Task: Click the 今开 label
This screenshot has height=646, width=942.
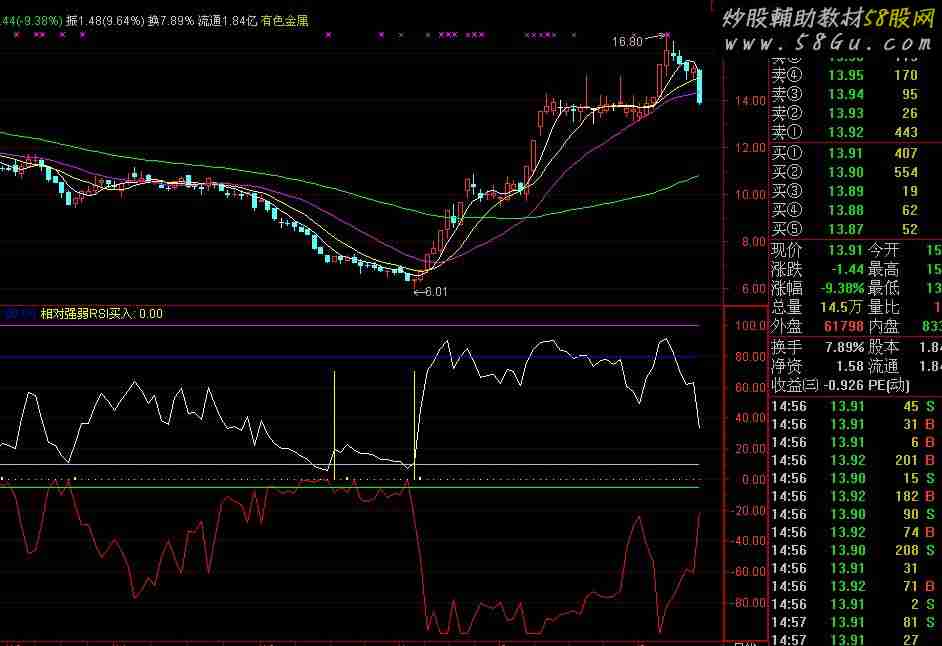Action: (883, 250)
